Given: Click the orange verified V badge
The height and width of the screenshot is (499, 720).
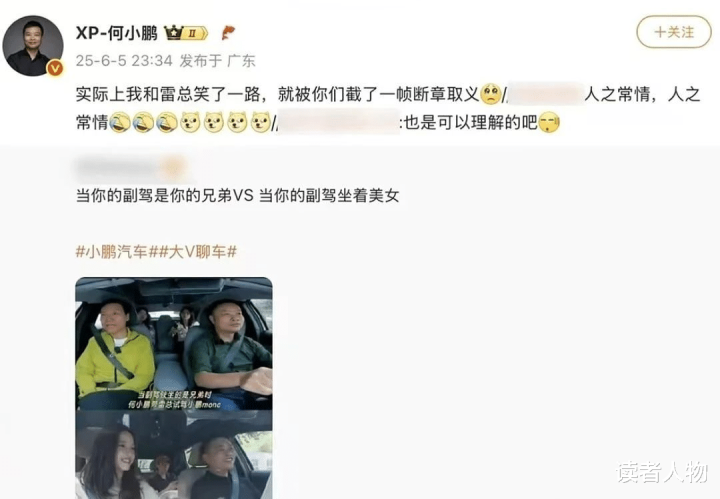Looking at the screenshot, I should pyautogui.click(x=55, y=68).
